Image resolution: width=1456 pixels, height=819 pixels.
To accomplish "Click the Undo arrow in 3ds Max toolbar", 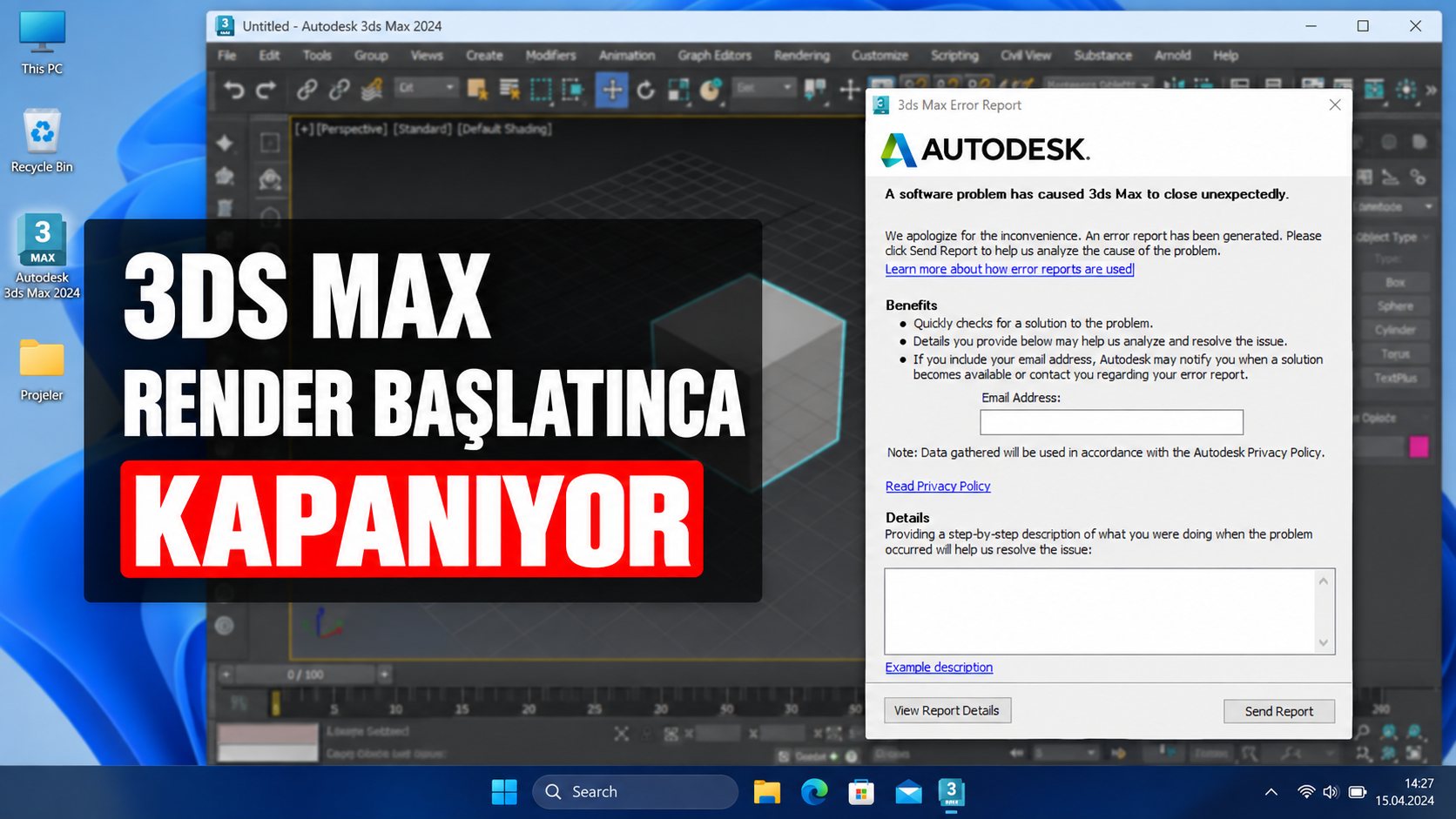I will (x=233, y=89).
